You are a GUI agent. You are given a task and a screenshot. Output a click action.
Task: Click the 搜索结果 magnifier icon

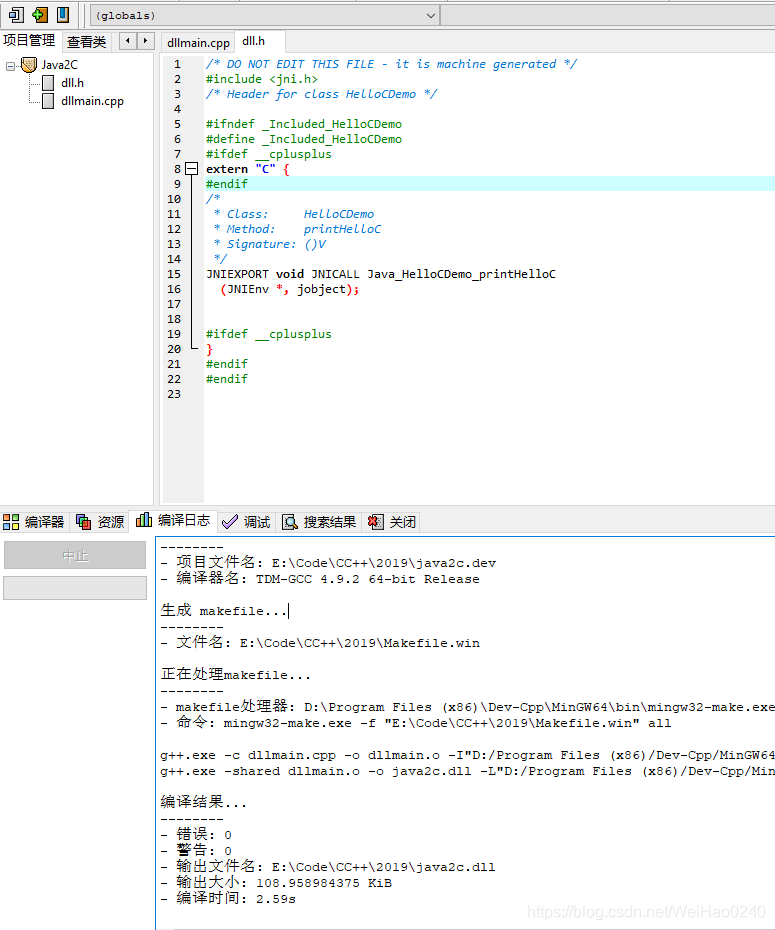pos(289,522)
